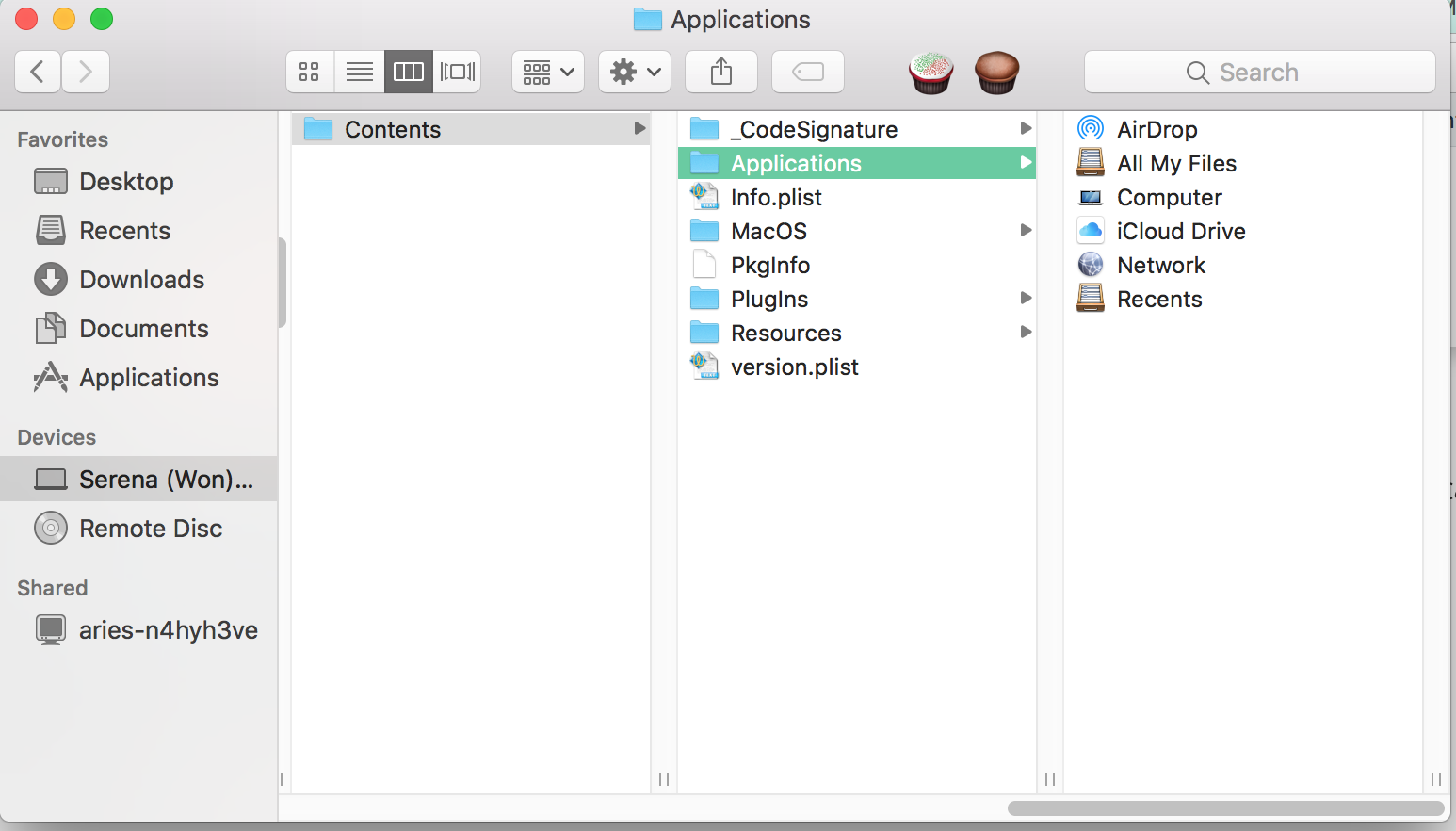Open AirDrop in the third column
The width and height of the screenshot is (1456, 831).
[x=1243, y=129]
